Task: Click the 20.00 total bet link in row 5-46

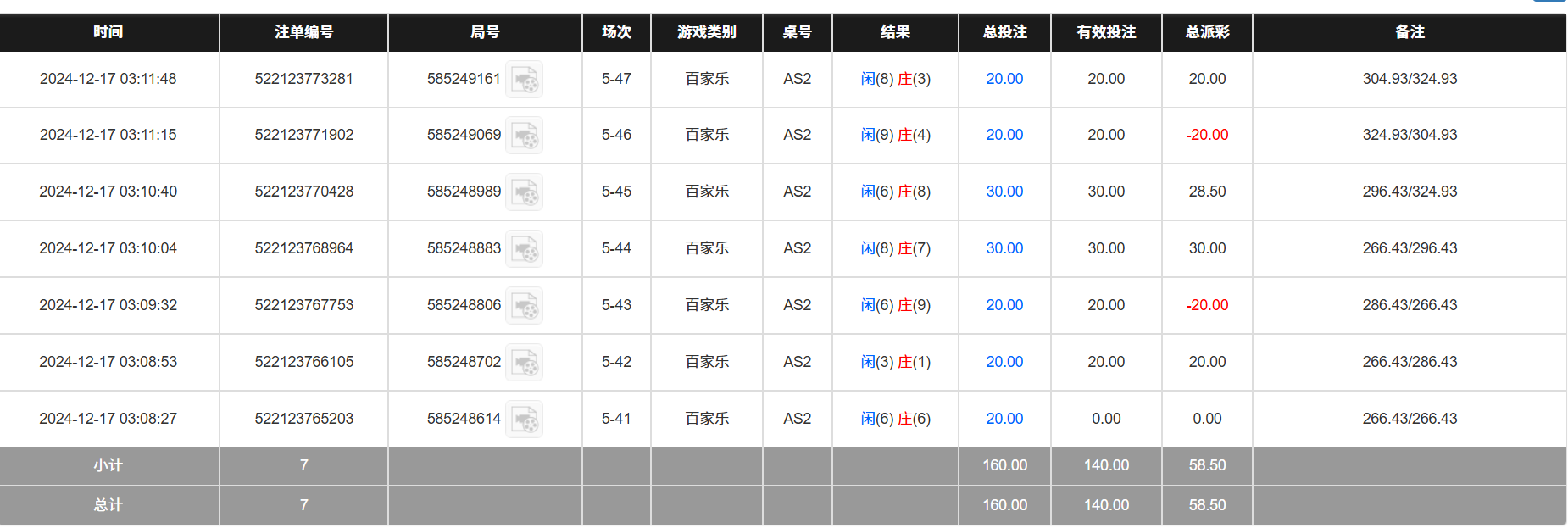Action: click(x=1004, y=135)
